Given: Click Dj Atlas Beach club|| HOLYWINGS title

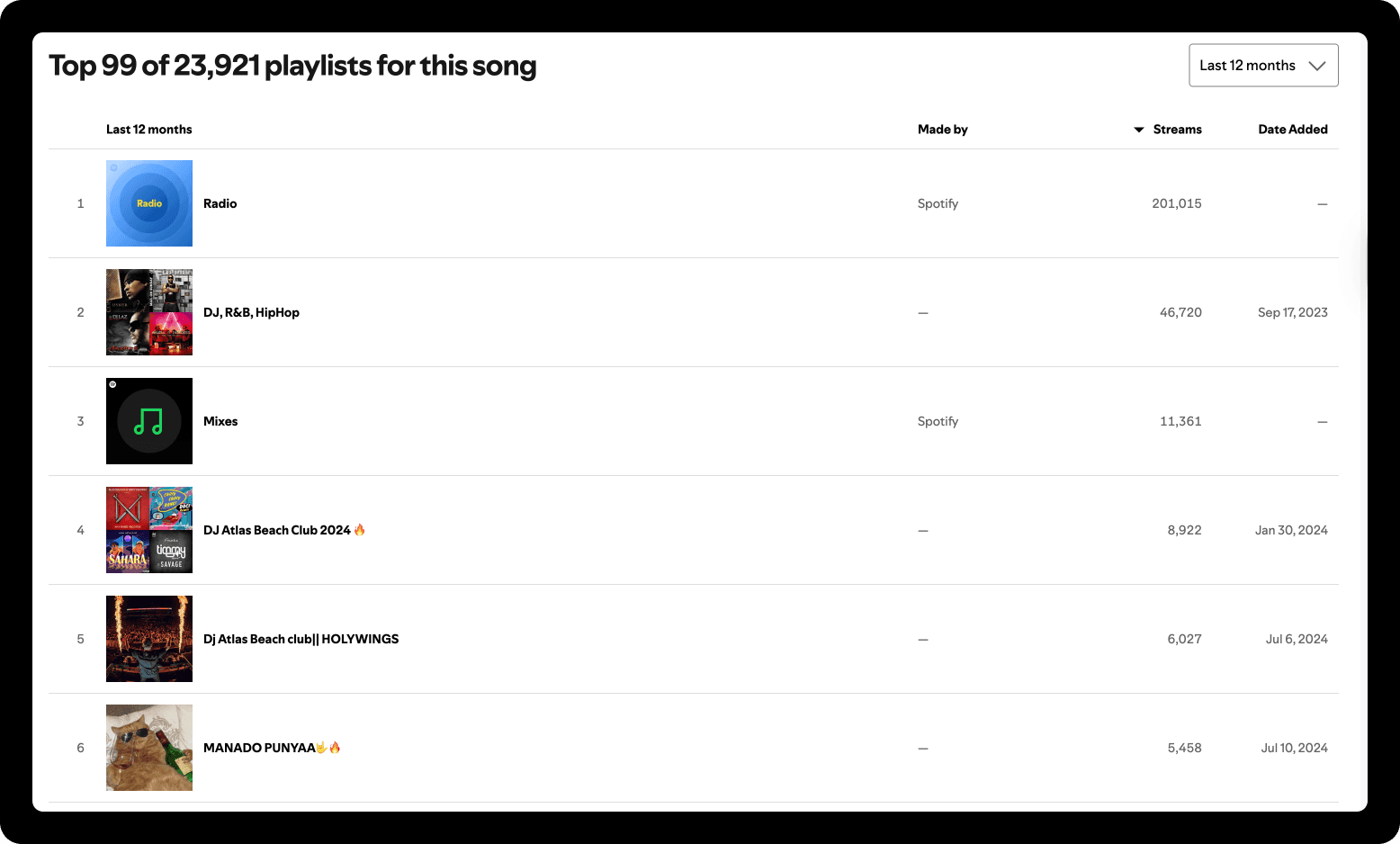Looking at the screenshot, I should click(x=301, y=639).
